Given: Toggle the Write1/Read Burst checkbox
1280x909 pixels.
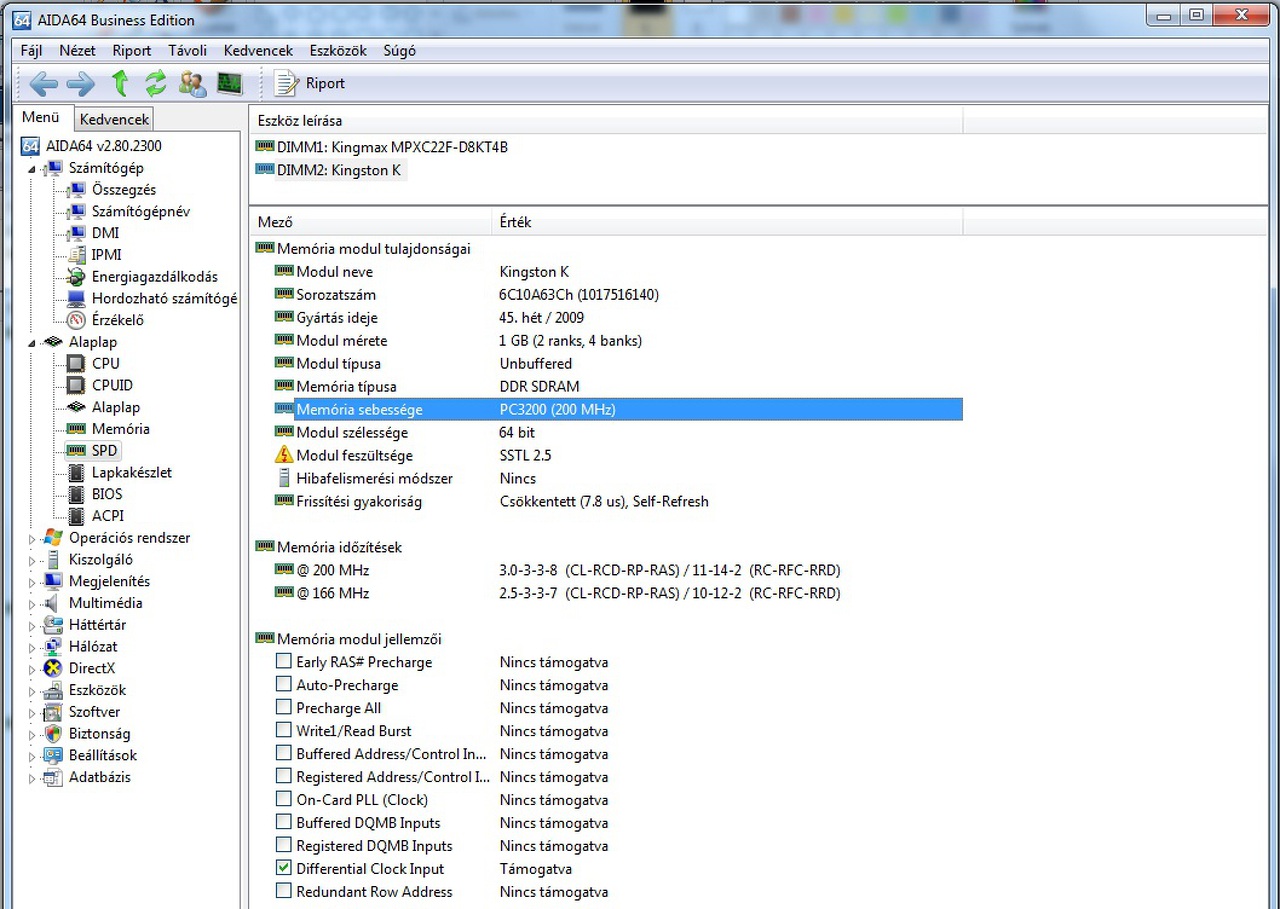Looking at the screenshot, I should click(284, 730).
